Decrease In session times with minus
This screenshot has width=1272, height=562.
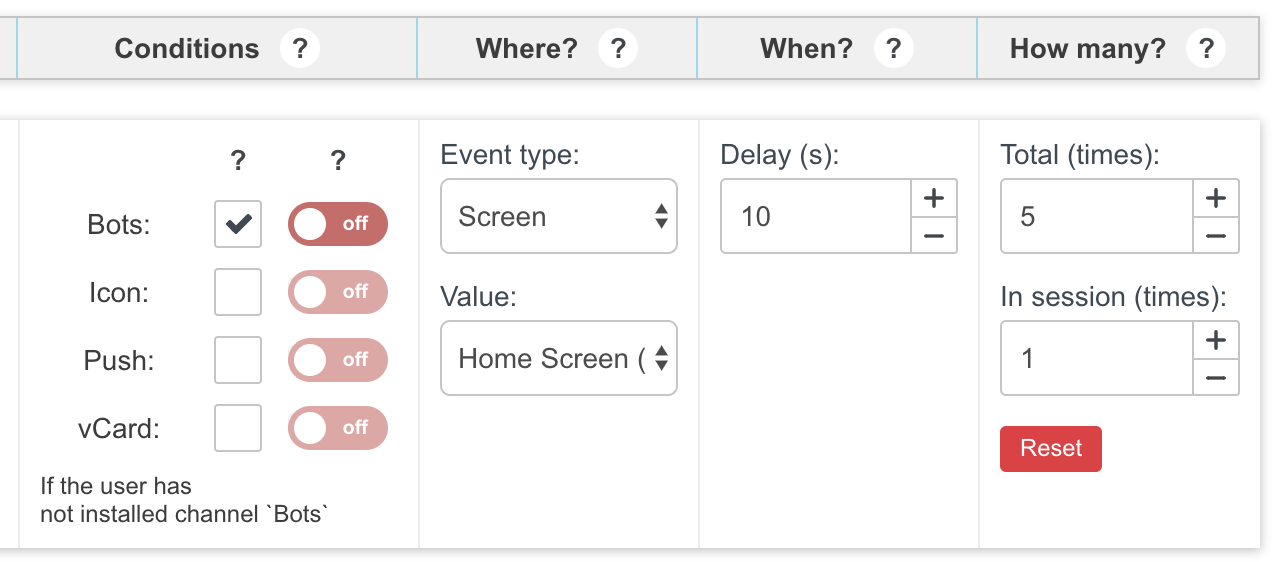[x=1216, y=377]
